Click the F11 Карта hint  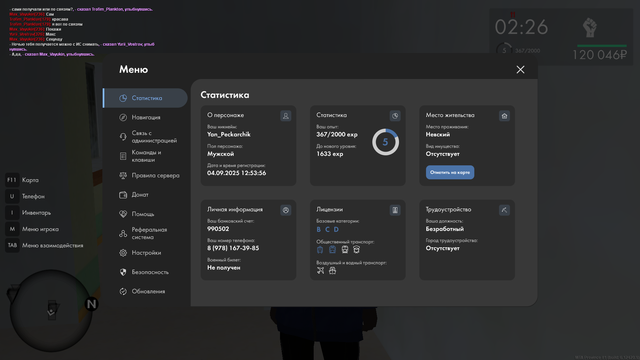click(x=22, y=180)
